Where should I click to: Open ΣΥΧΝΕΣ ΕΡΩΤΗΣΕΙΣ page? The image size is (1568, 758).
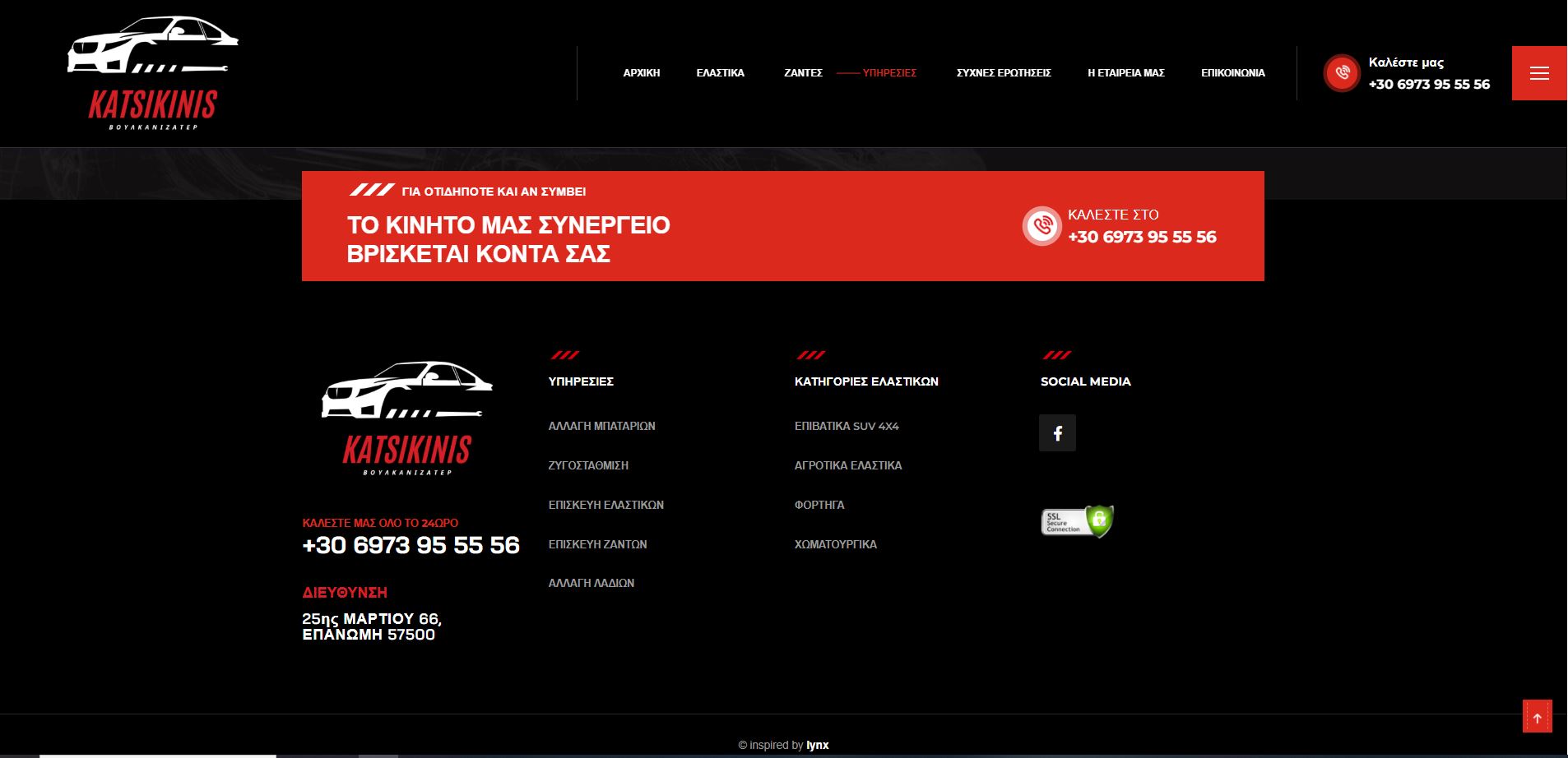pyautogui.click(x=1004, y=73)
